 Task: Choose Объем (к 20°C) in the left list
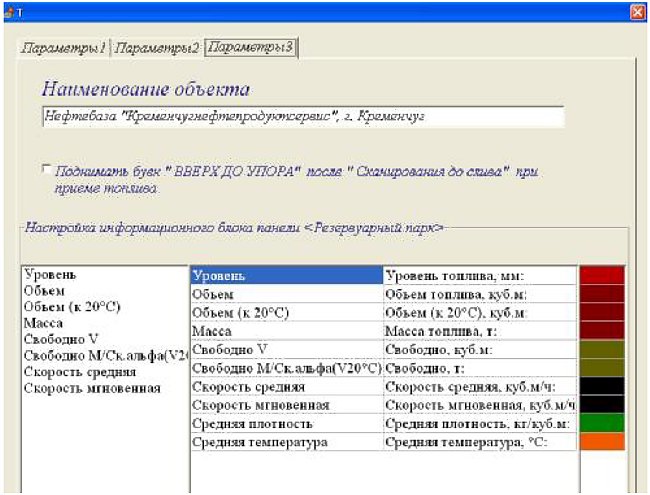[x=72, y=307]
